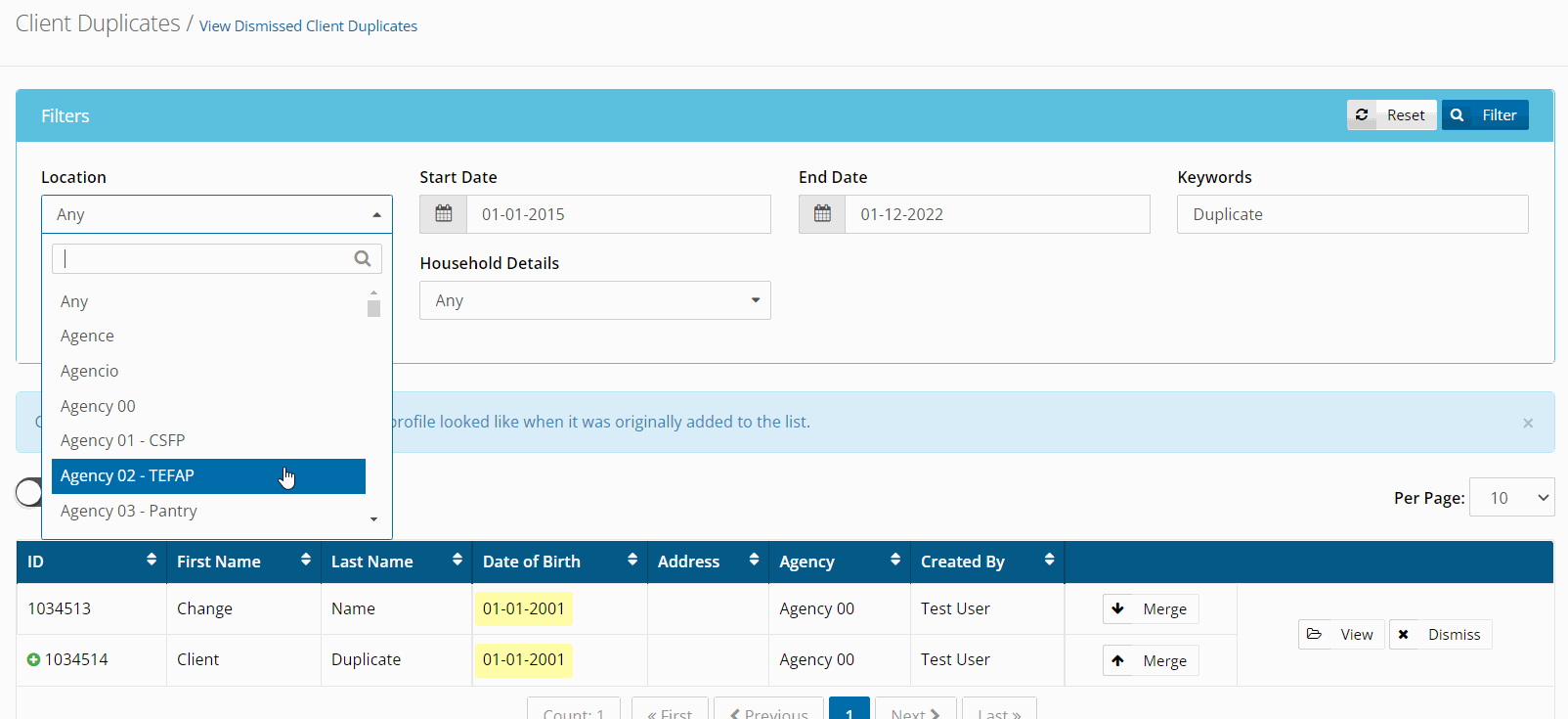
Task: Click the search magnifier in Location dropdown
Action: (x=363, y=258)
